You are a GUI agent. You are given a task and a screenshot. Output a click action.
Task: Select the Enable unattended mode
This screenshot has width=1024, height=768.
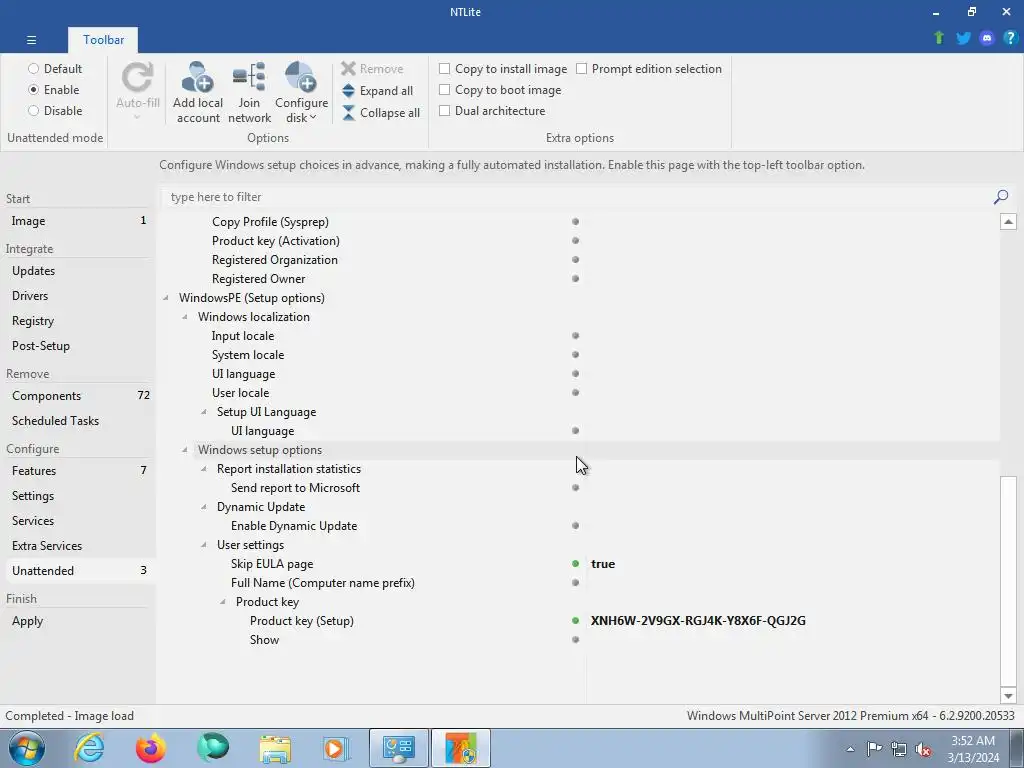click(33, 89)
